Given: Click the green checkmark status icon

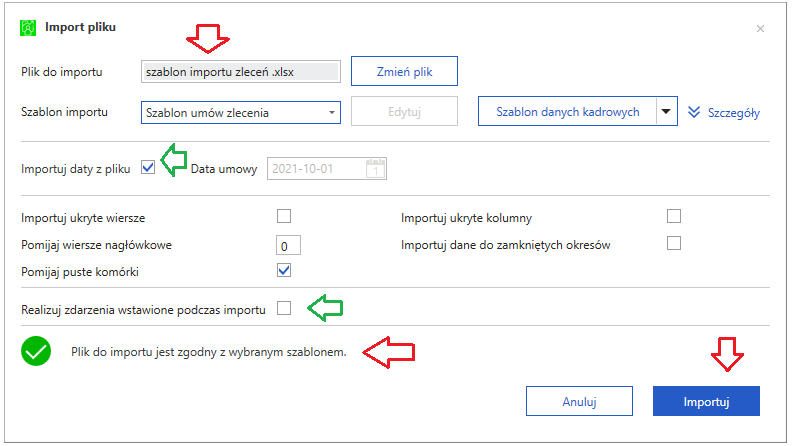Looking at the screenshot, I should [36, 351].
